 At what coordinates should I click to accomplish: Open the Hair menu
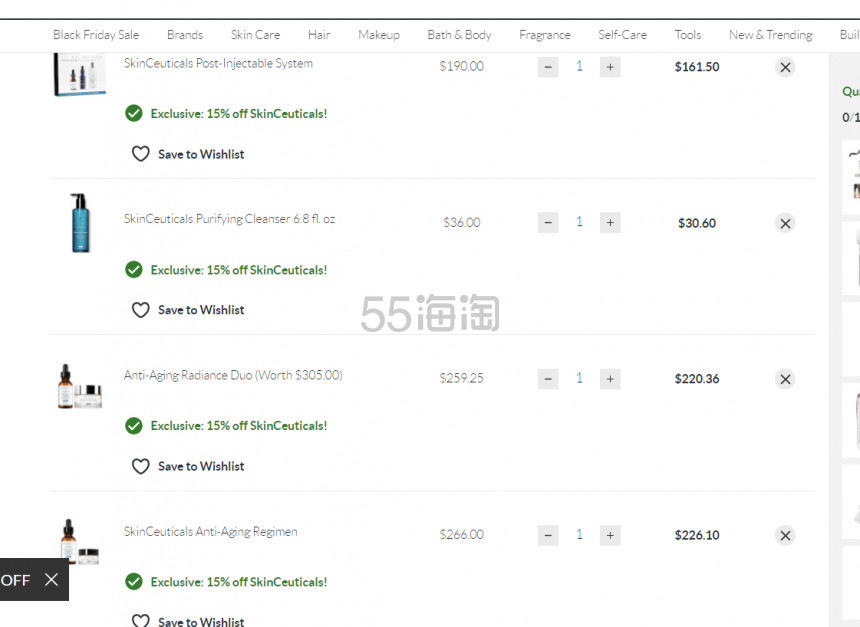(x=319, y=35)
